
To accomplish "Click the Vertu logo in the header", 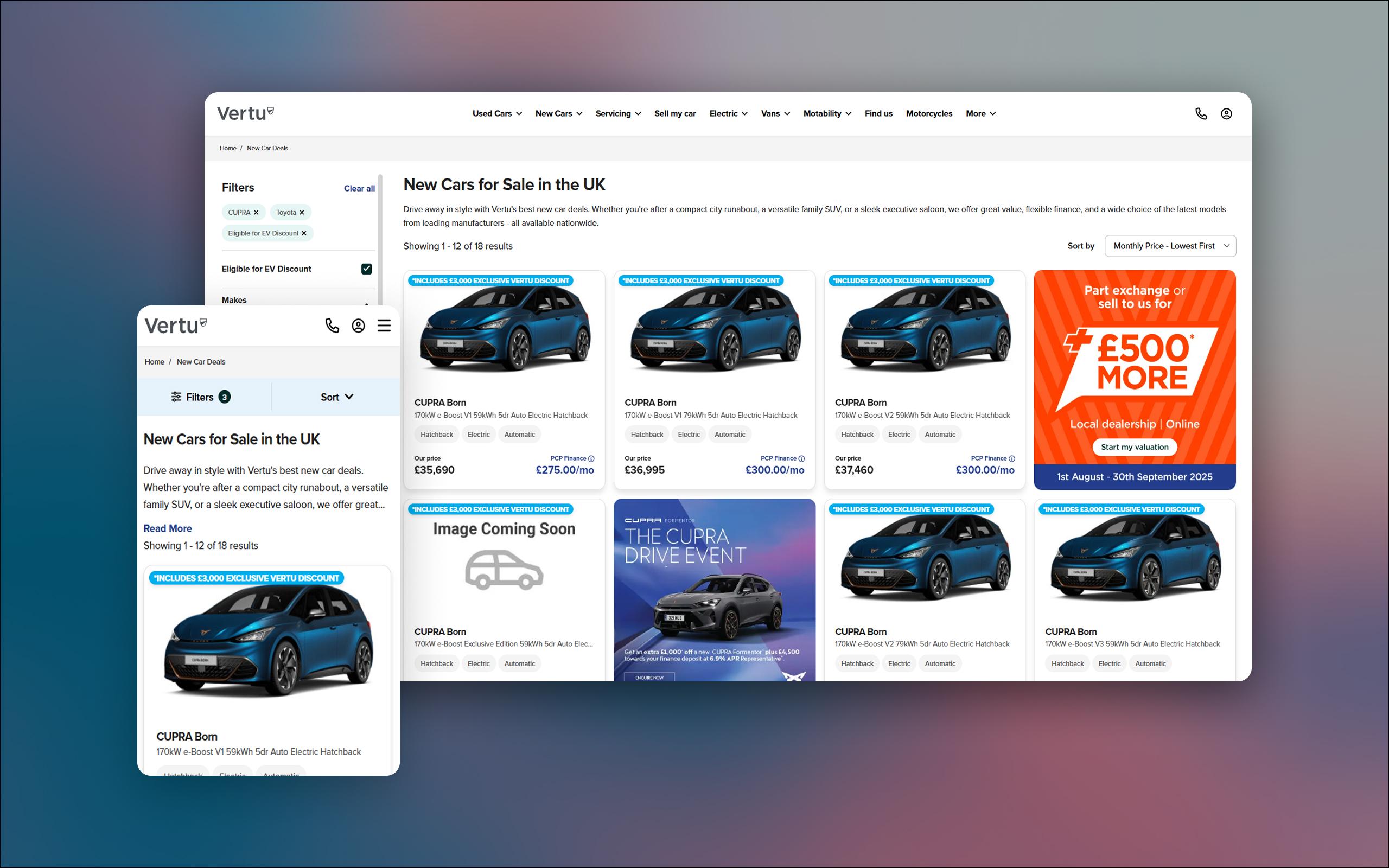I will pos(245,113).
